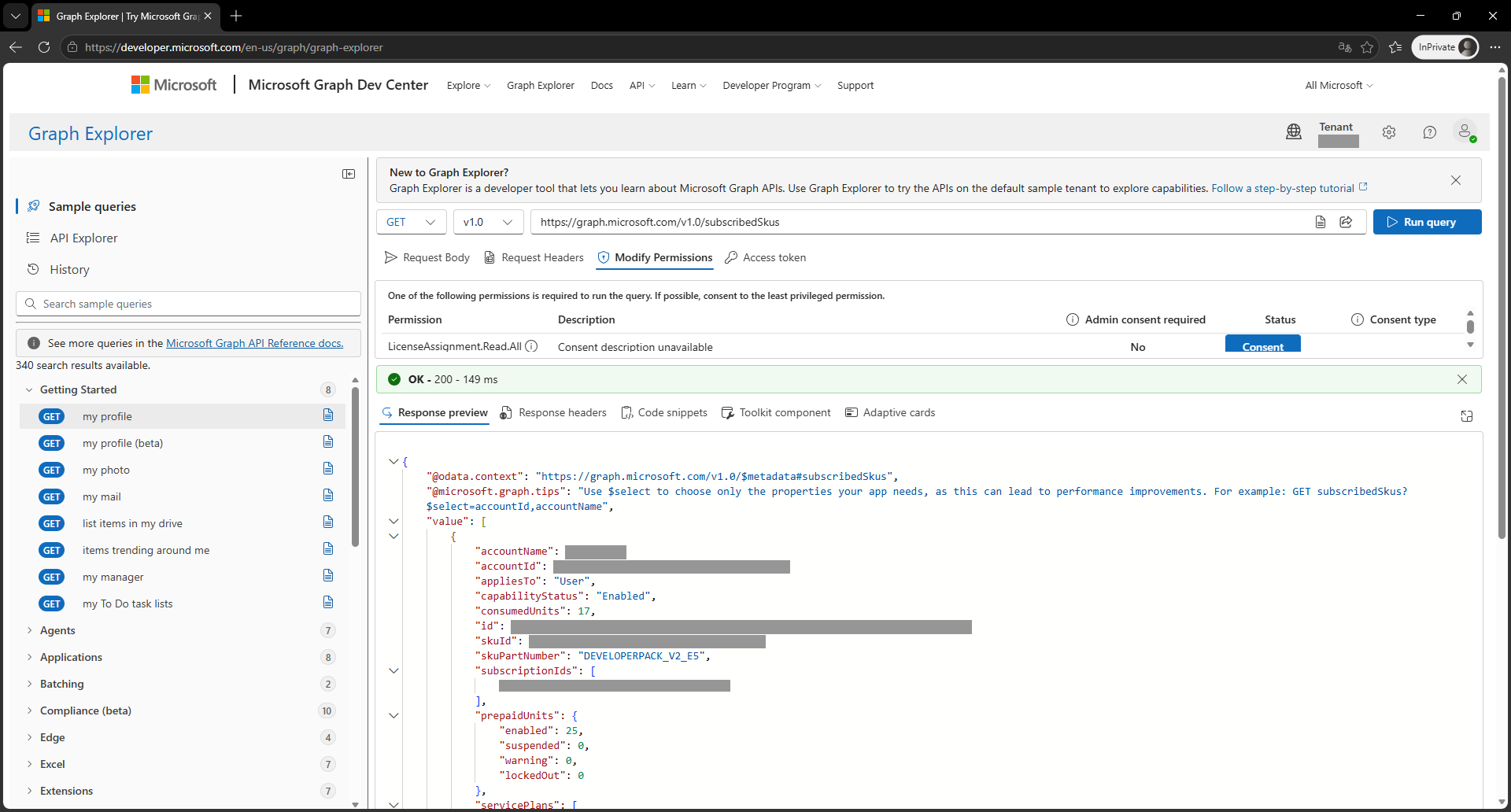Refresh the browser page
This screenshot has width=1511, height=812.
(x=44, y=47)
